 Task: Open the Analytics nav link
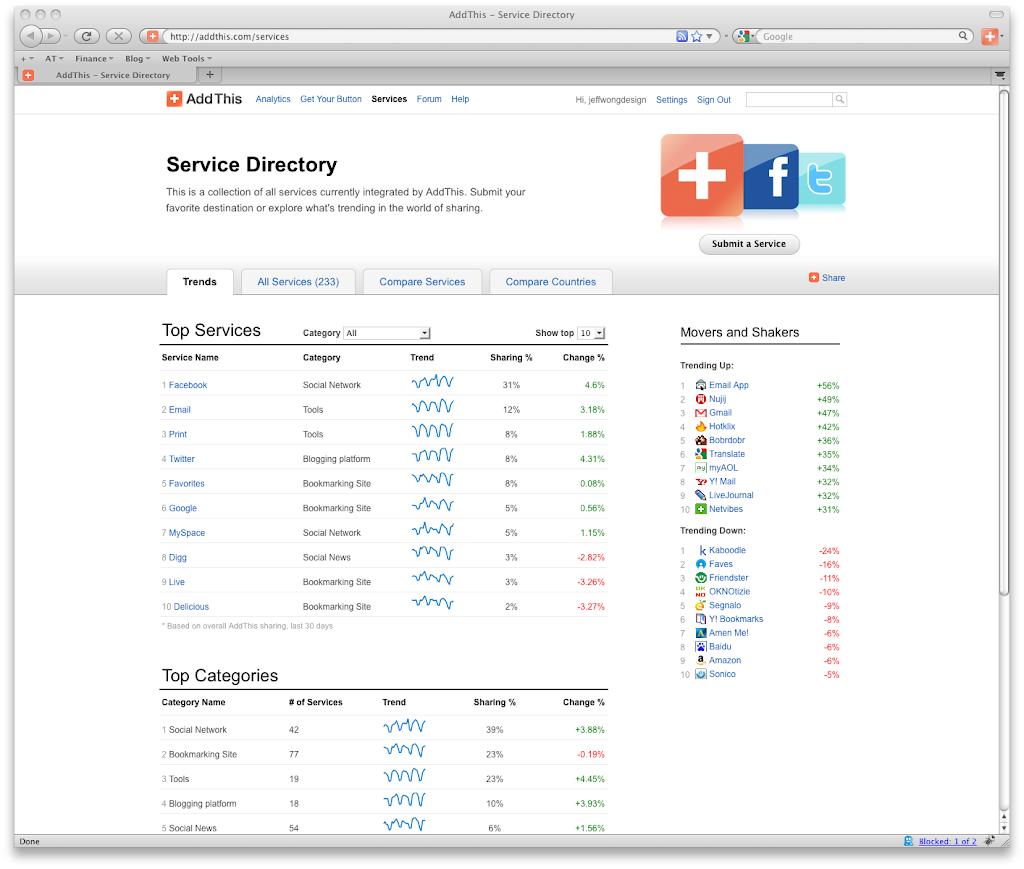[273, 99]
